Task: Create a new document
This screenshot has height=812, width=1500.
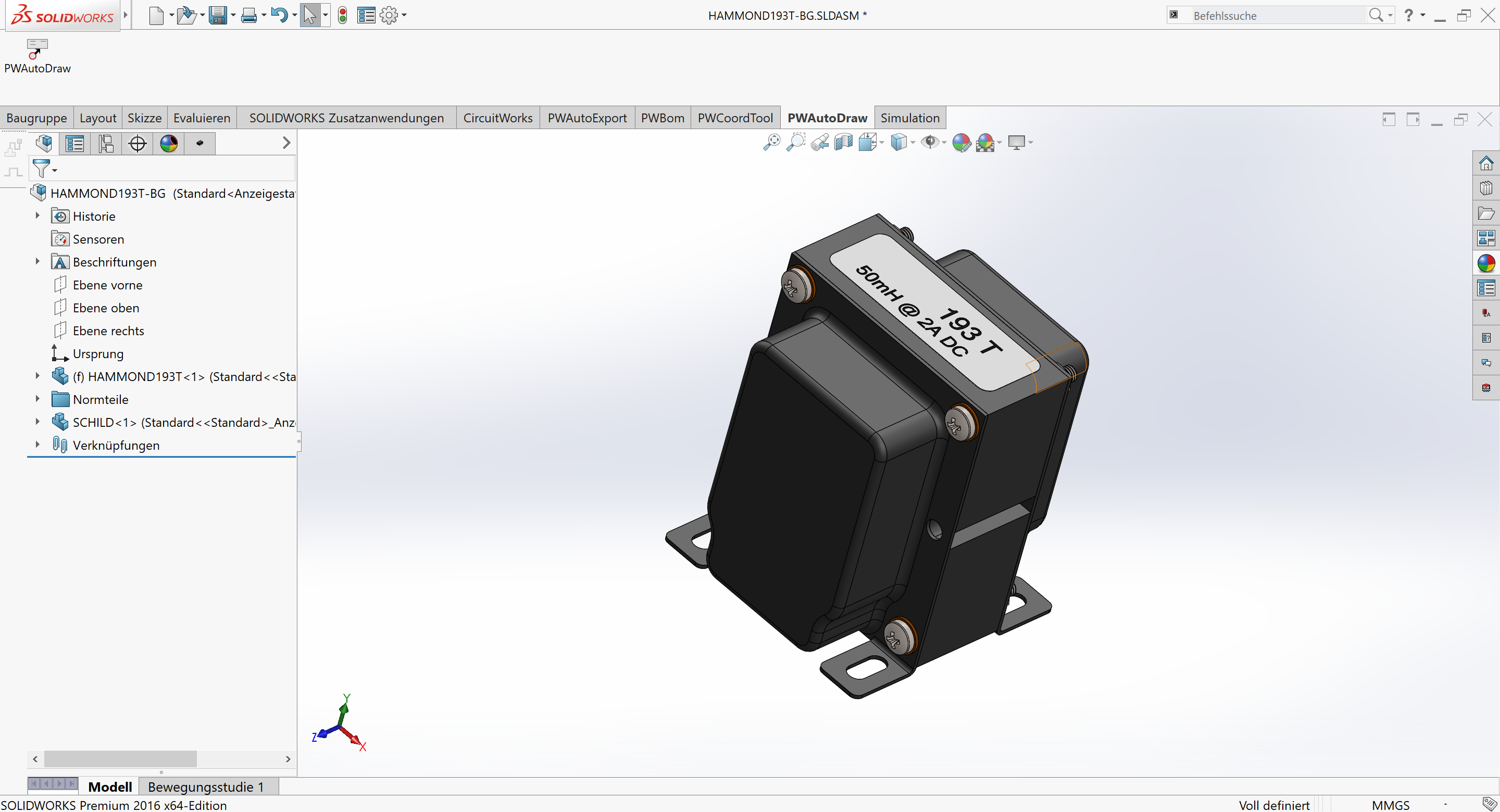Action: (156, 16)
